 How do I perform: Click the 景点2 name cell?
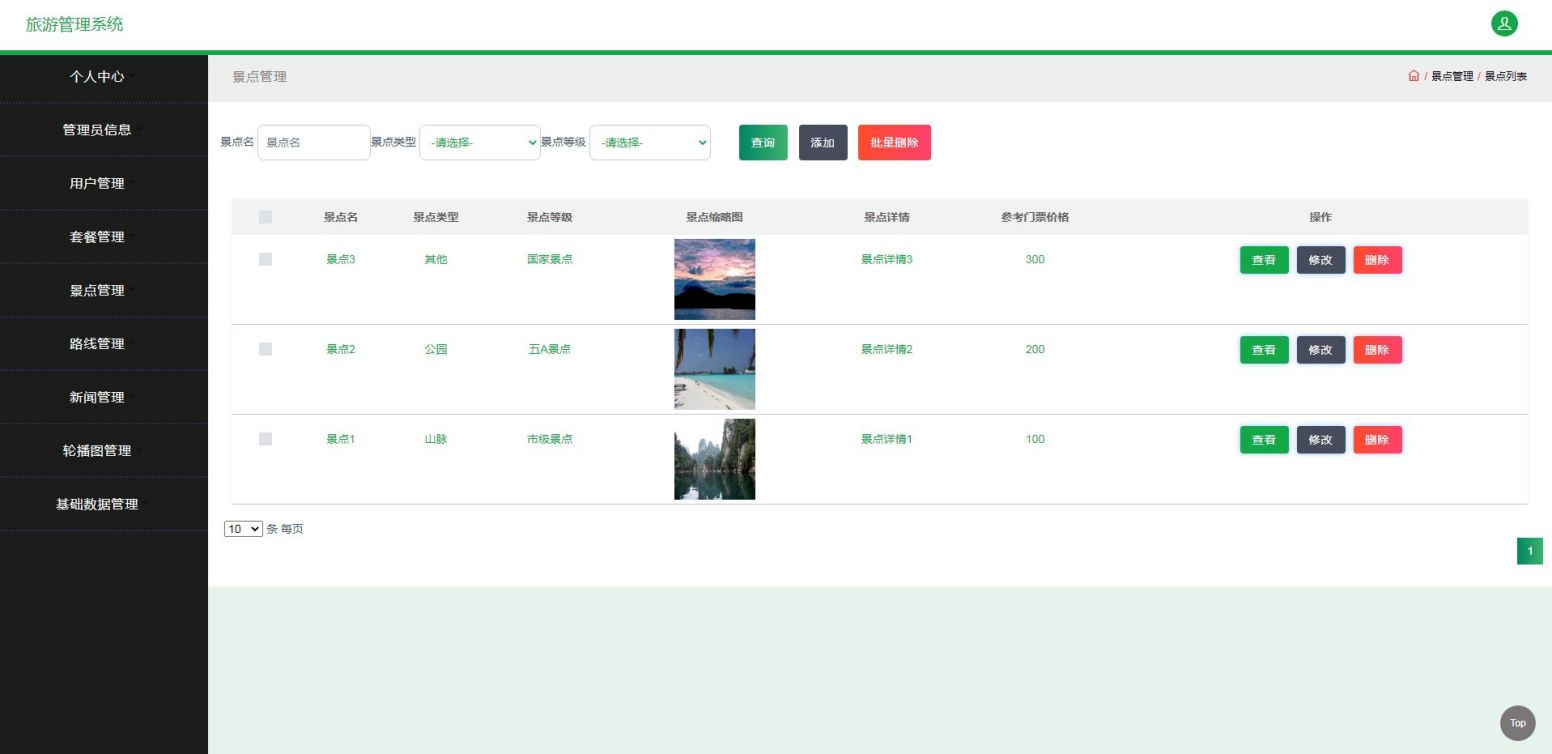[341, 349]
